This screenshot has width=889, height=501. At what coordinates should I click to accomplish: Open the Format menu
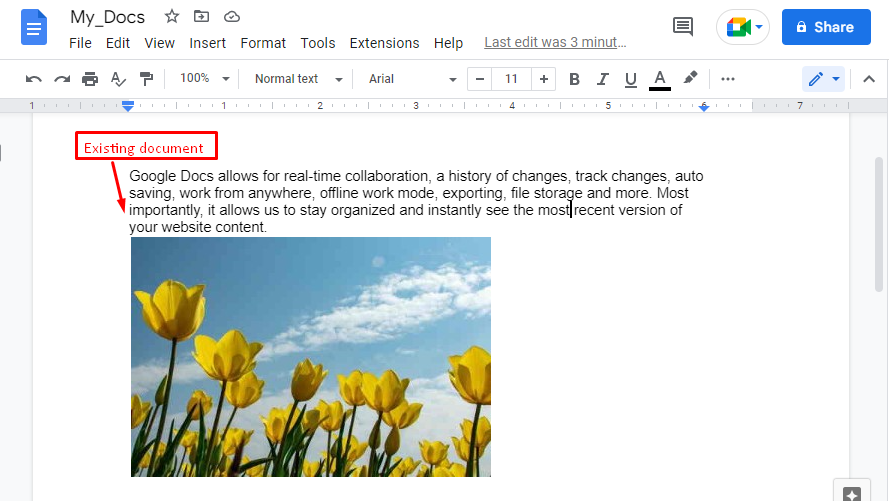click(263, 43)
